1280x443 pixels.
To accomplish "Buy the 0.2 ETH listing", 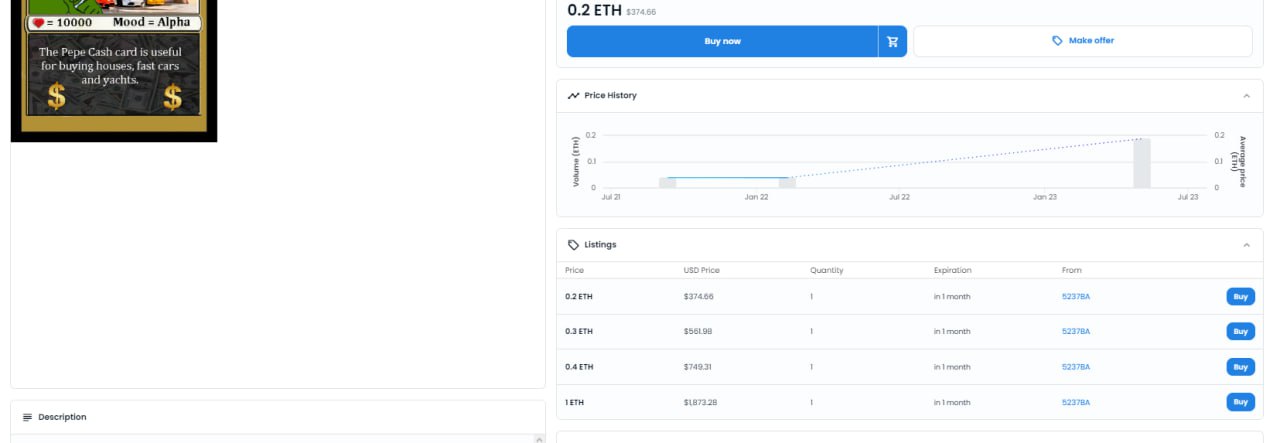I will coord(1240,297).
